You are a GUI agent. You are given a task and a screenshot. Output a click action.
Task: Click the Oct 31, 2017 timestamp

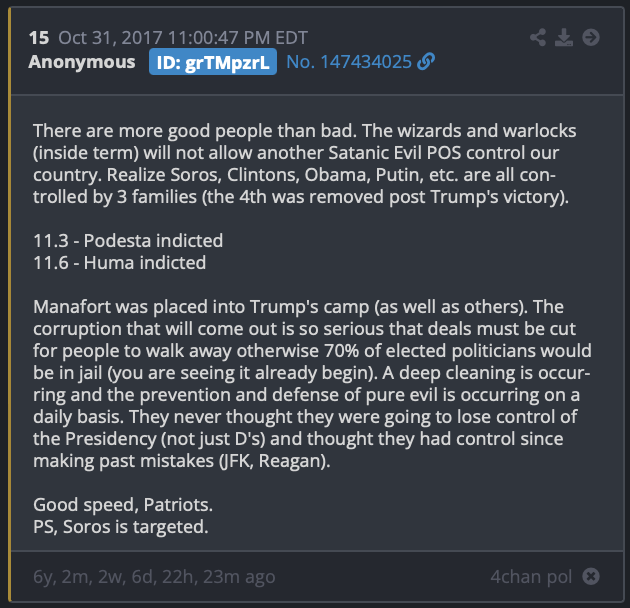[183, 38]
